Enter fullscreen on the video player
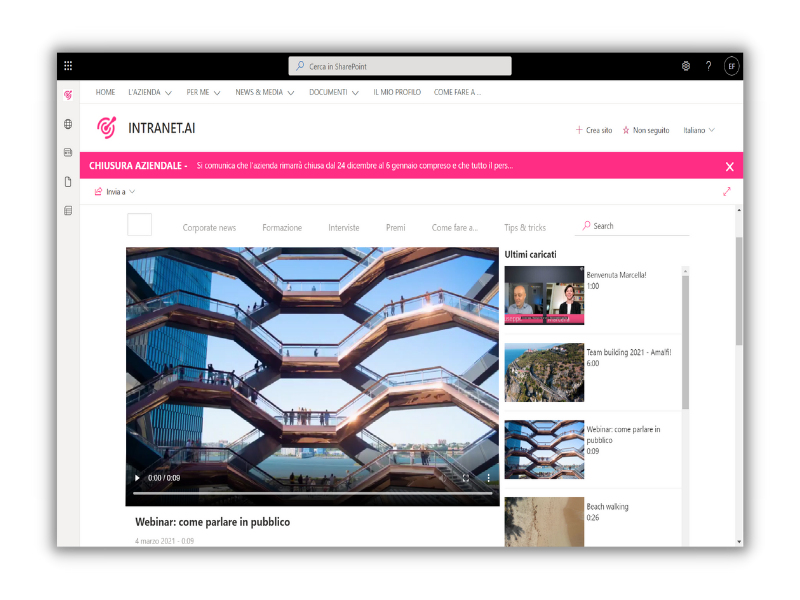The image size is (800, 600). 465,478
